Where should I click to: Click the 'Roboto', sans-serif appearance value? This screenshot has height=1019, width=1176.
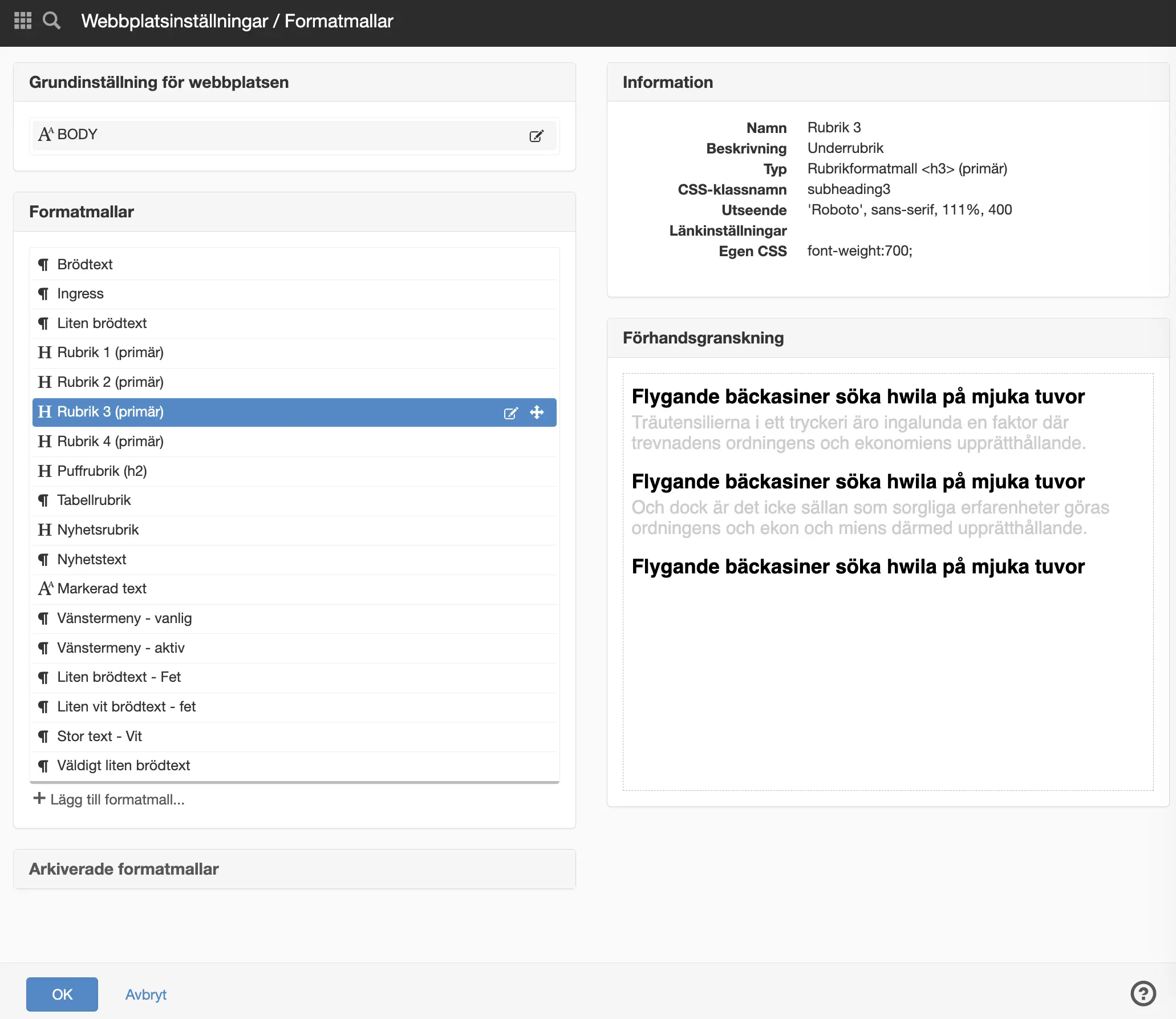[x=910, y=210]
